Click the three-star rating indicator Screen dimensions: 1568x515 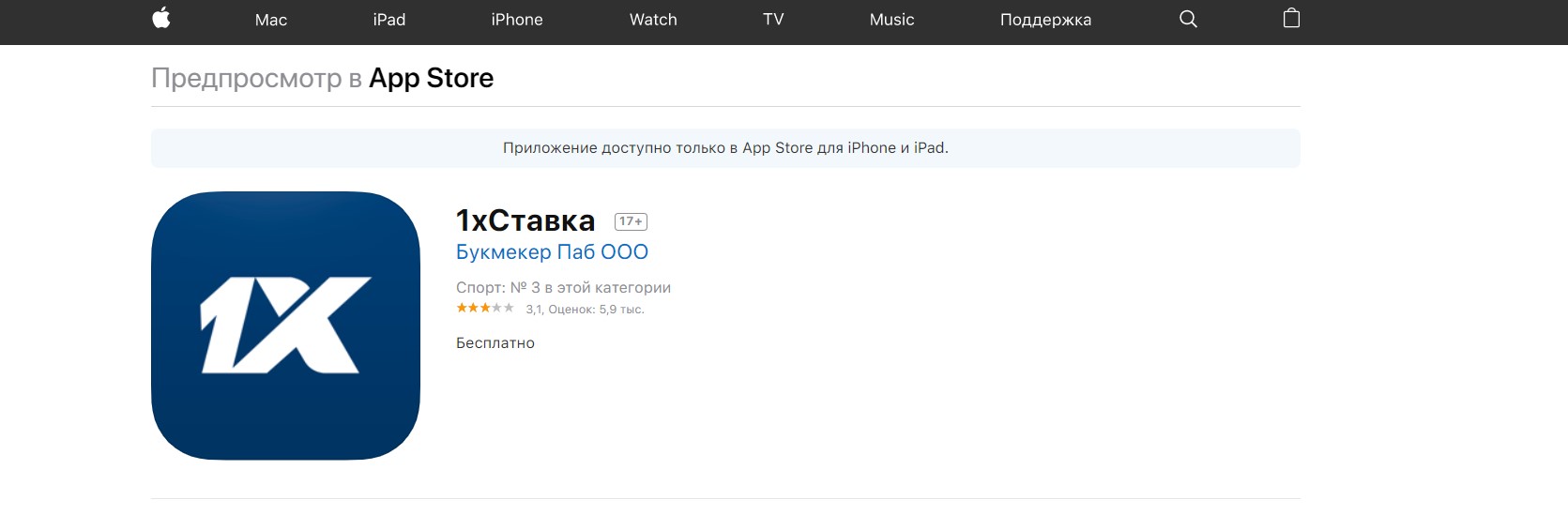(x=485, y=308)
